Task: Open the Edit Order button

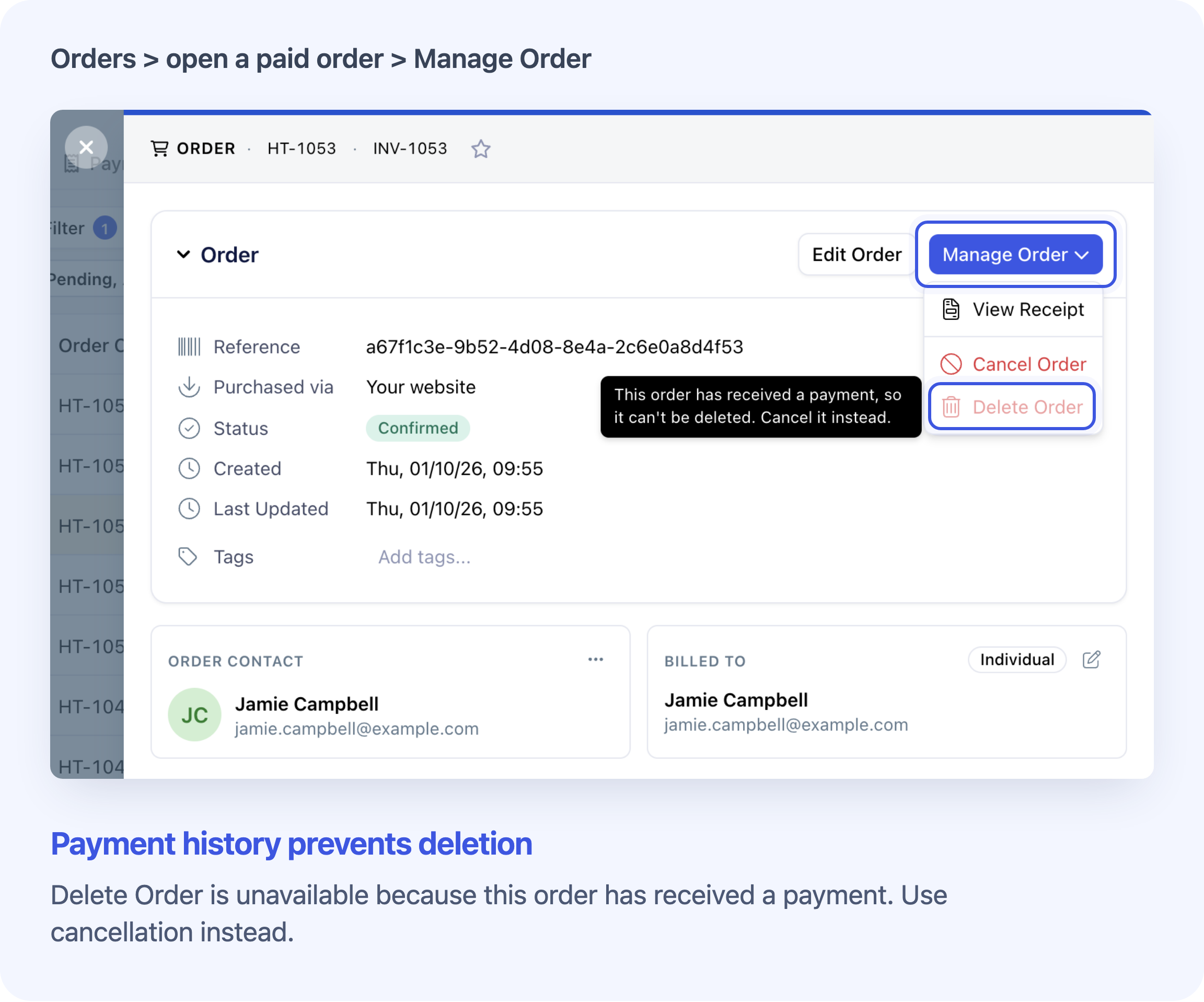Action: click(856, 254)
